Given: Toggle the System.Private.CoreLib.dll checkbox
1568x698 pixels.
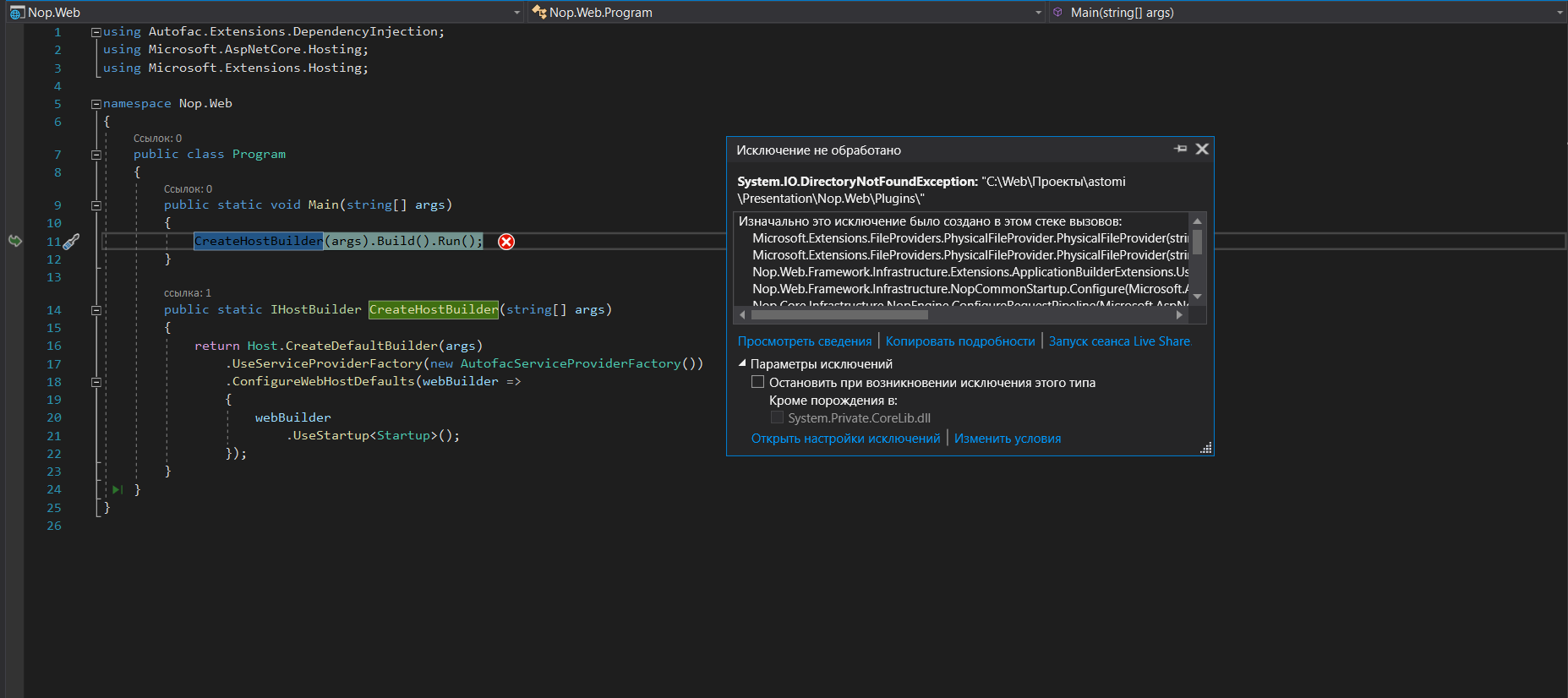Looking at the screenshot, I should click(x=777, y=417).
